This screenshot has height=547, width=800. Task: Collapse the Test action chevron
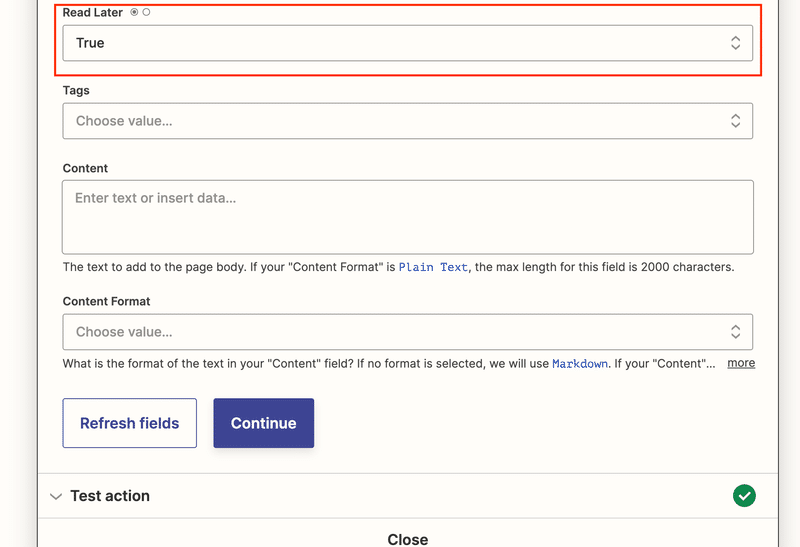click(56, 496)
